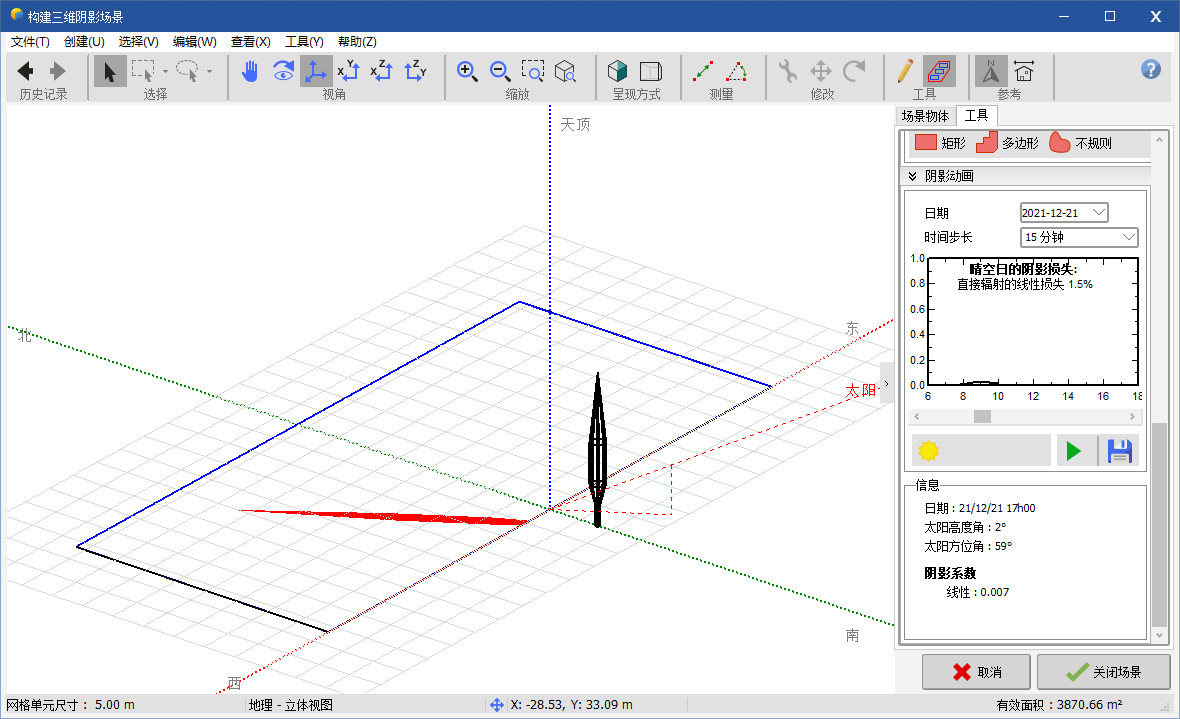Image resolution: width=1180 pixels, height=719 pixels.
Task: Select the angle measurement tool
Action: pyautogui.click(x=736, y=72)
